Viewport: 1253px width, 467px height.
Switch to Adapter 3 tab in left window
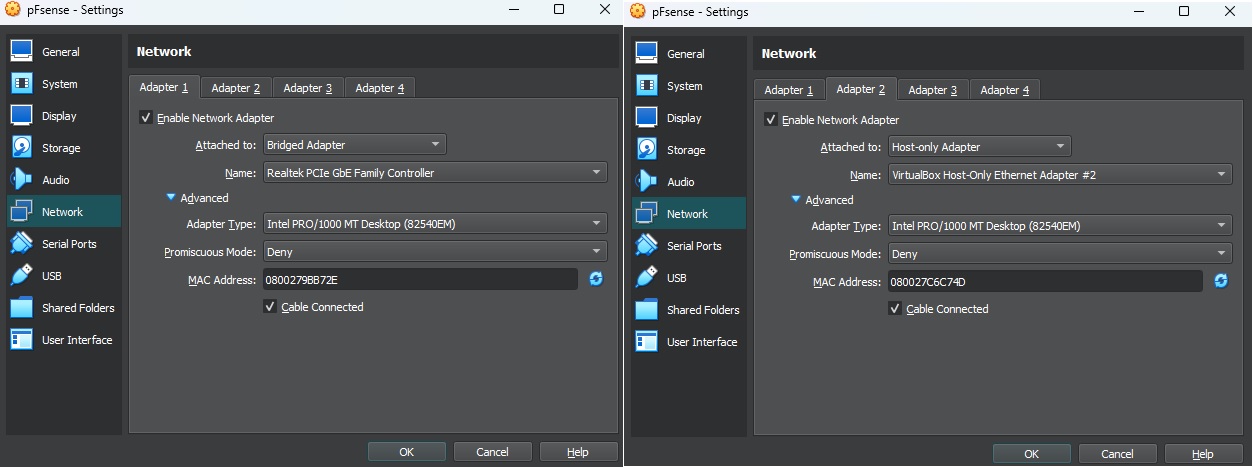[308, 88]
